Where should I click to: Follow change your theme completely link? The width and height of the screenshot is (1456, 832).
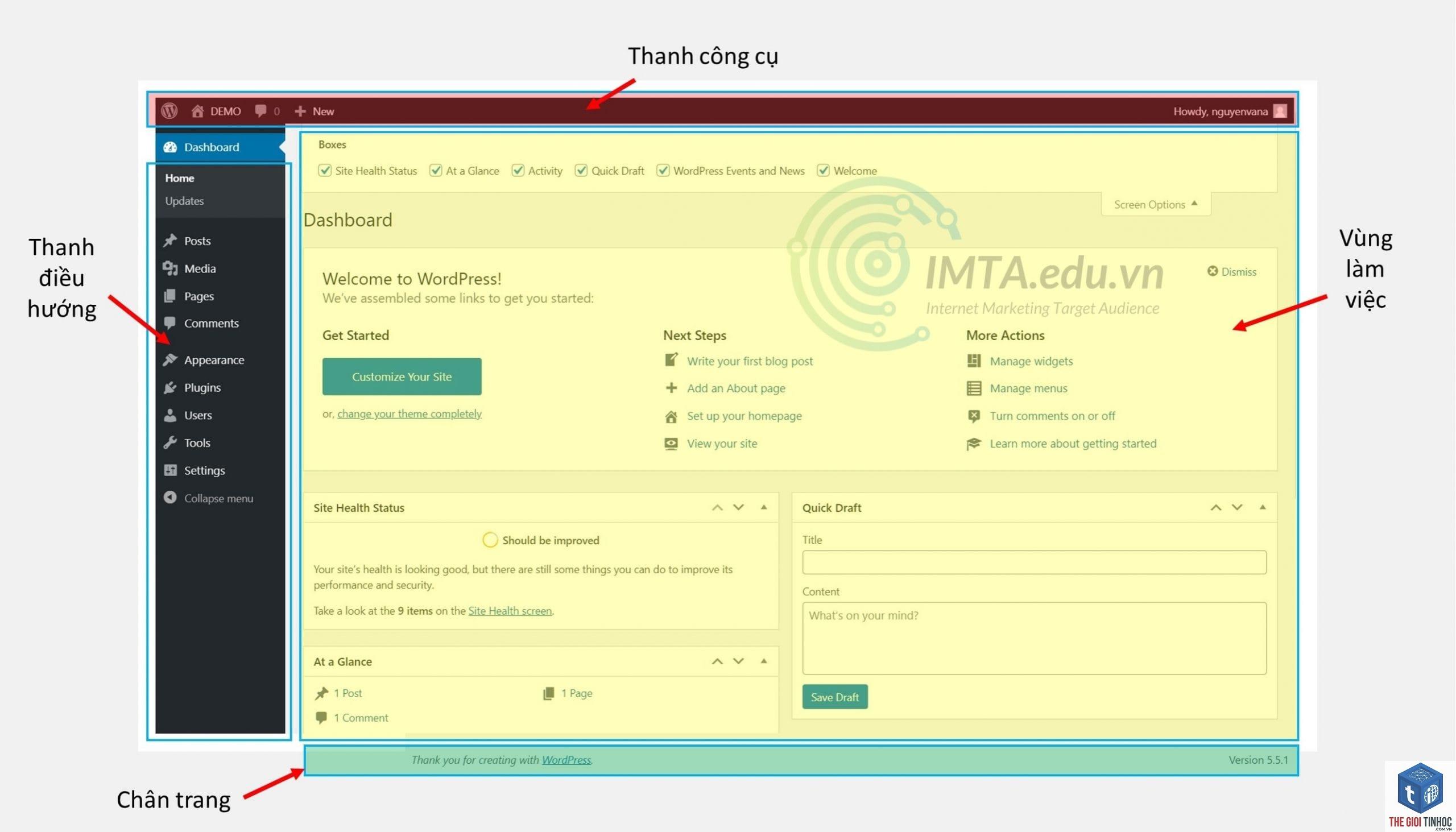click(x=409, y=413)
